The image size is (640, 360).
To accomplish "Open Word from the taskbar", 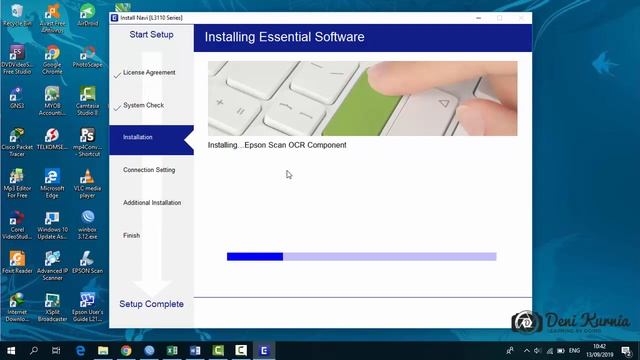I will pyautogui.click(x=195, y=351).
